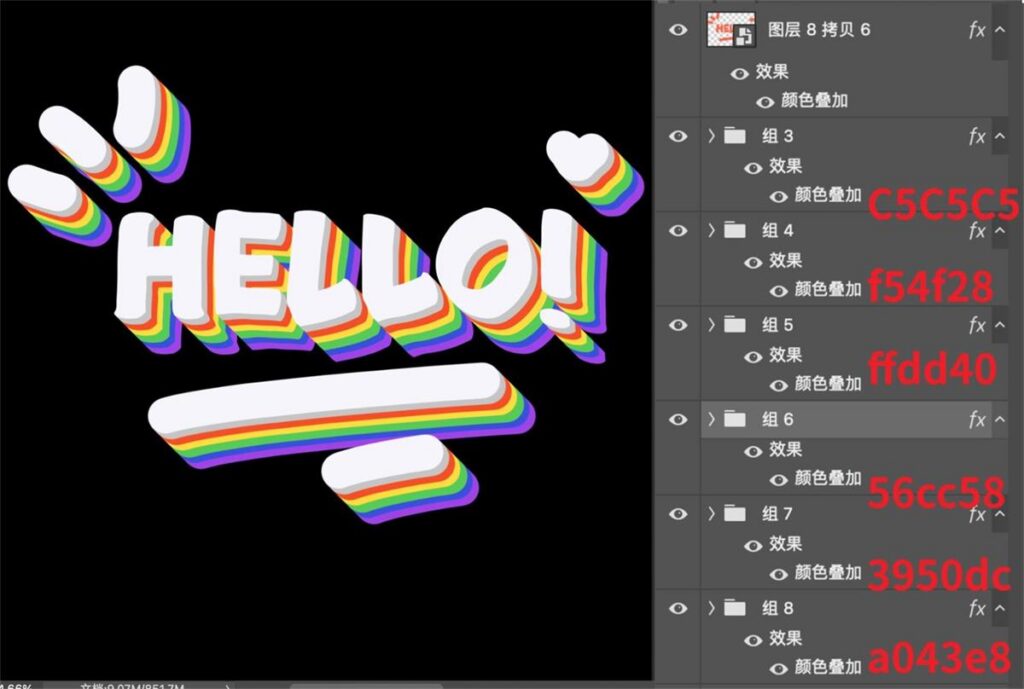Hide the selected group 组 6
Screen dimensions: 1024x689
(678, 419)
